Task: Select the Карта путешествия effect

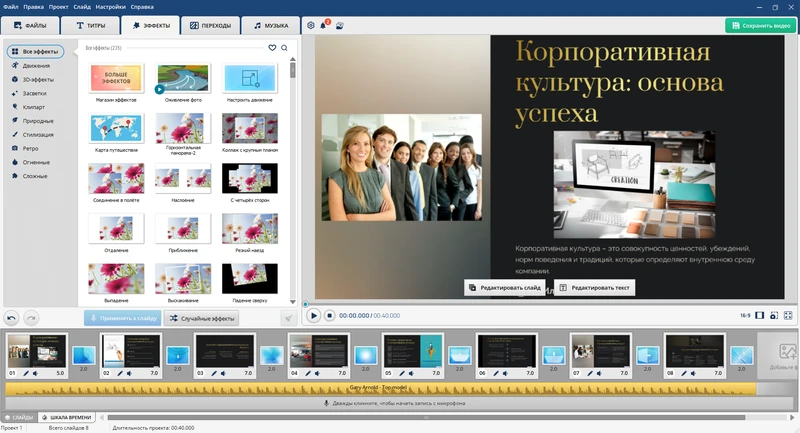Action: coord(116,129)
